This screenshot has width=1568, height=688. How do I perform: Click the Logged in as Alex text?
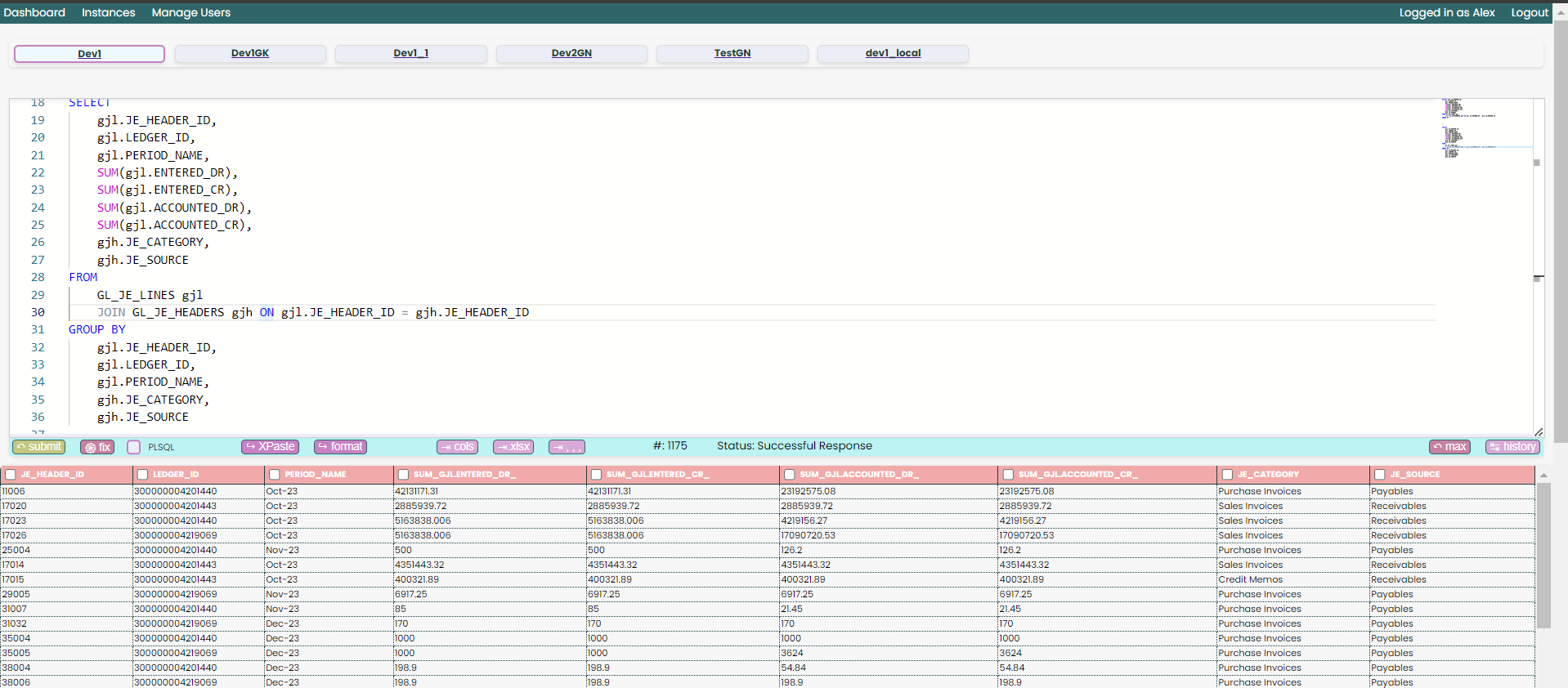(1447, 12)
